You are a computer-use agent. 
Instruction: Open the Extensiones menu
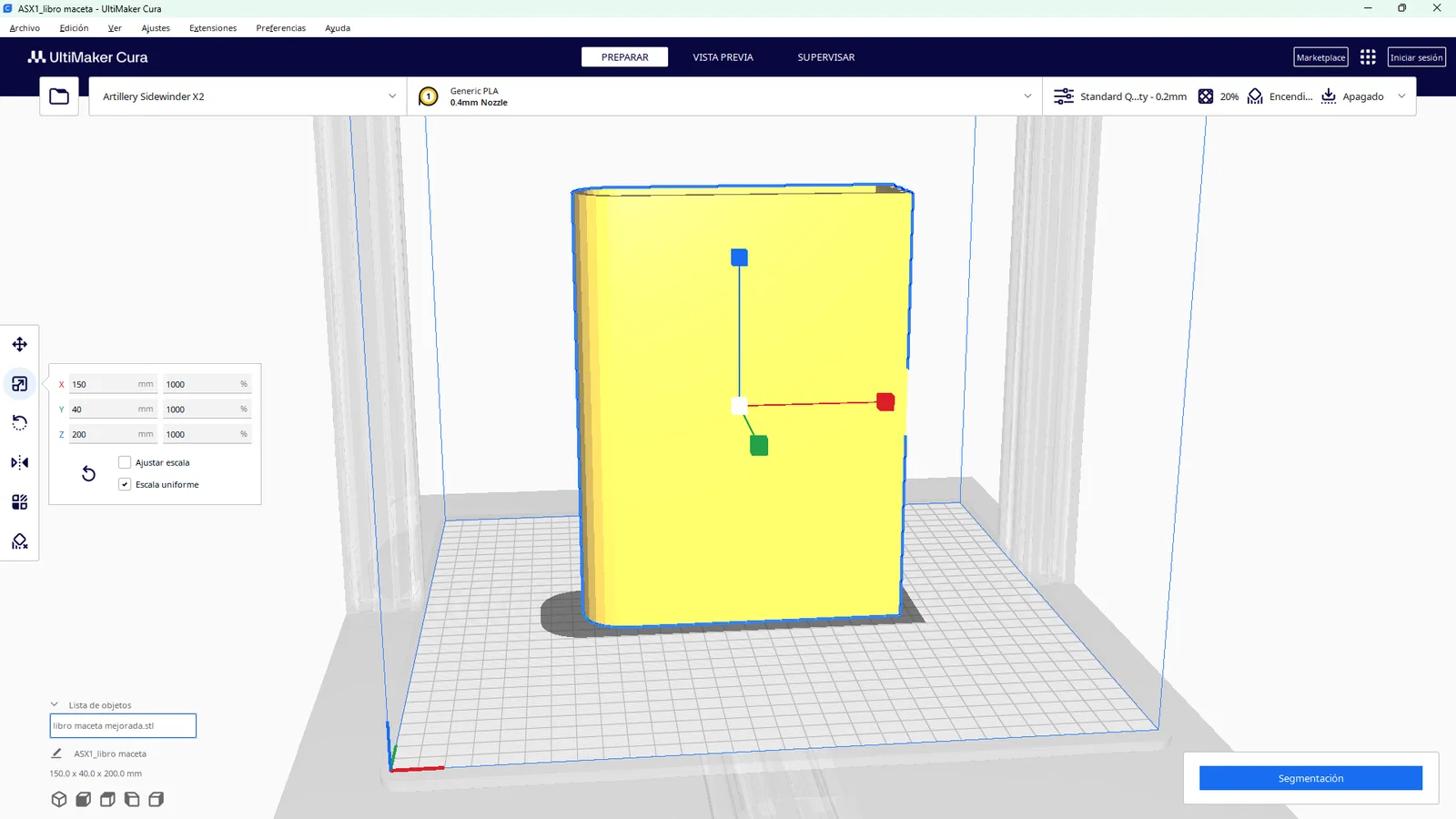point(213,28)
